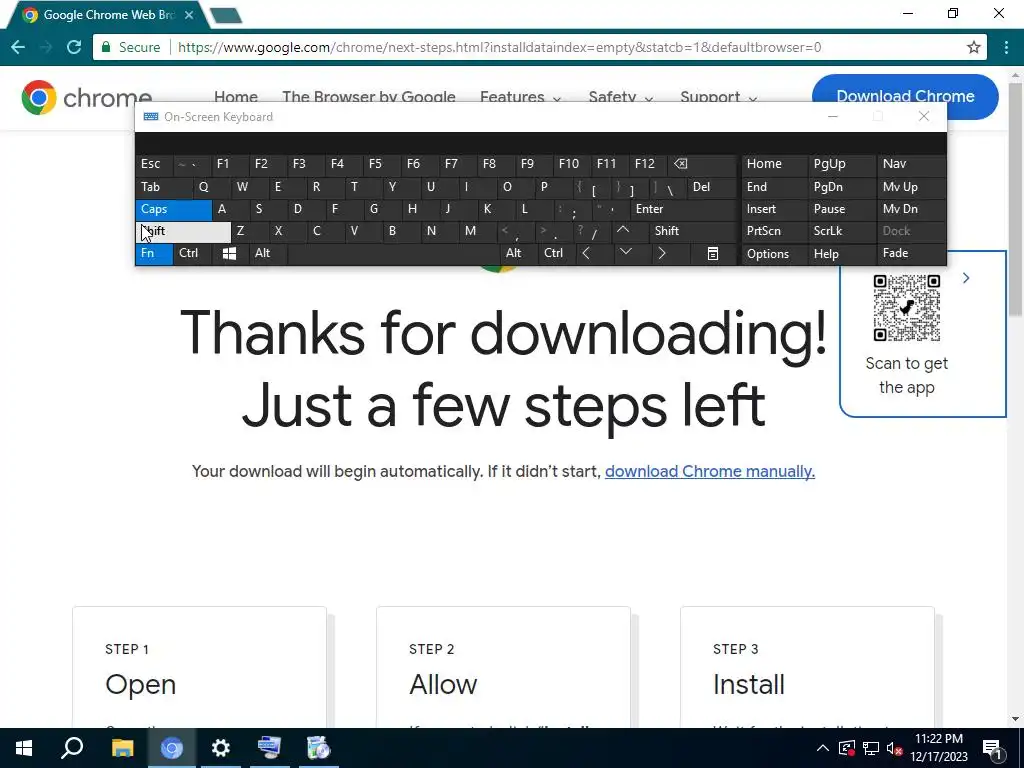Screen dimensions: 1024x768
Task: Toggle the left Alt key
Action: point(268,253)
